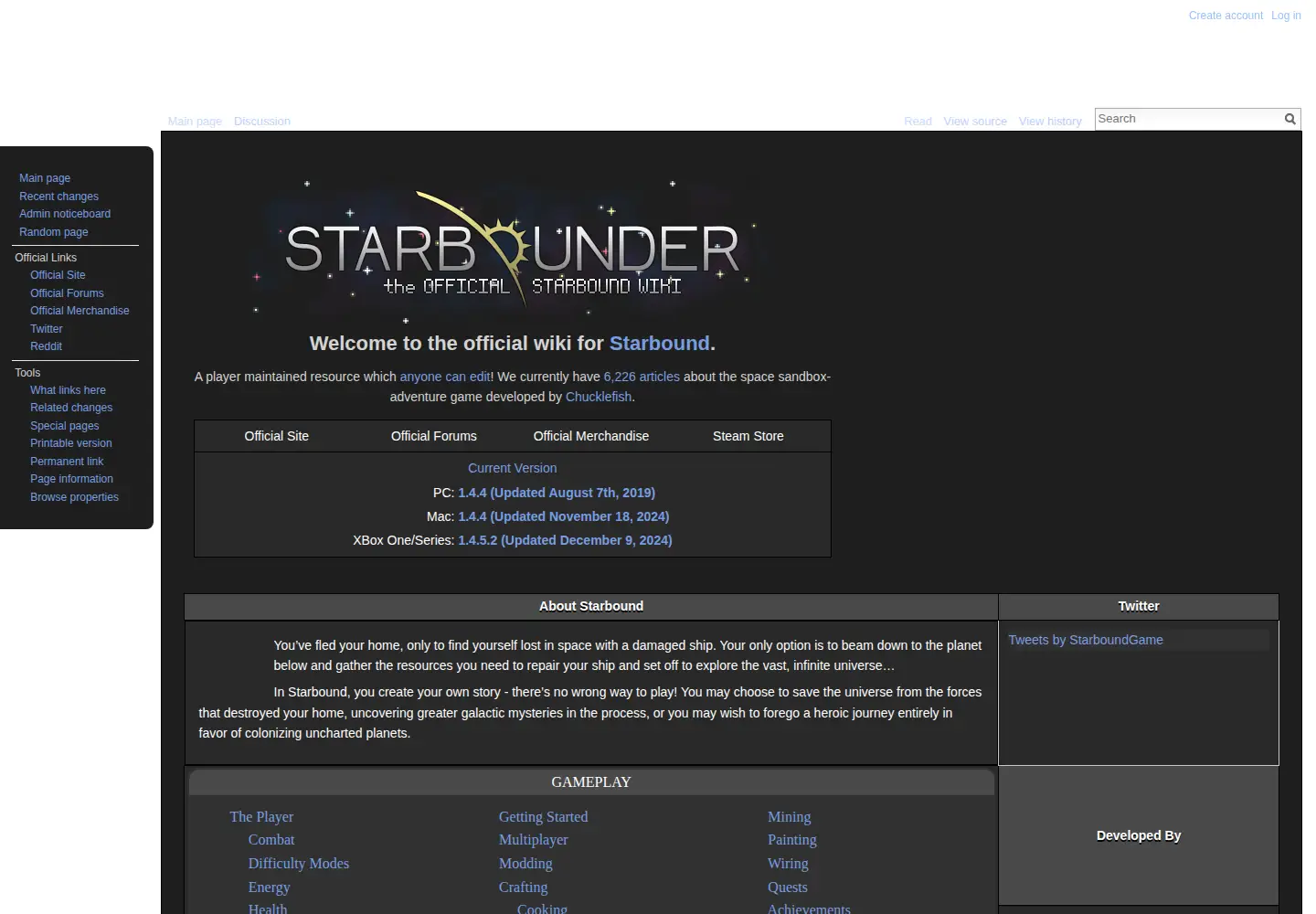Viewport: 1316px width, 914px height.
Task: Open the View history tab
Action: pos(1050,121)
